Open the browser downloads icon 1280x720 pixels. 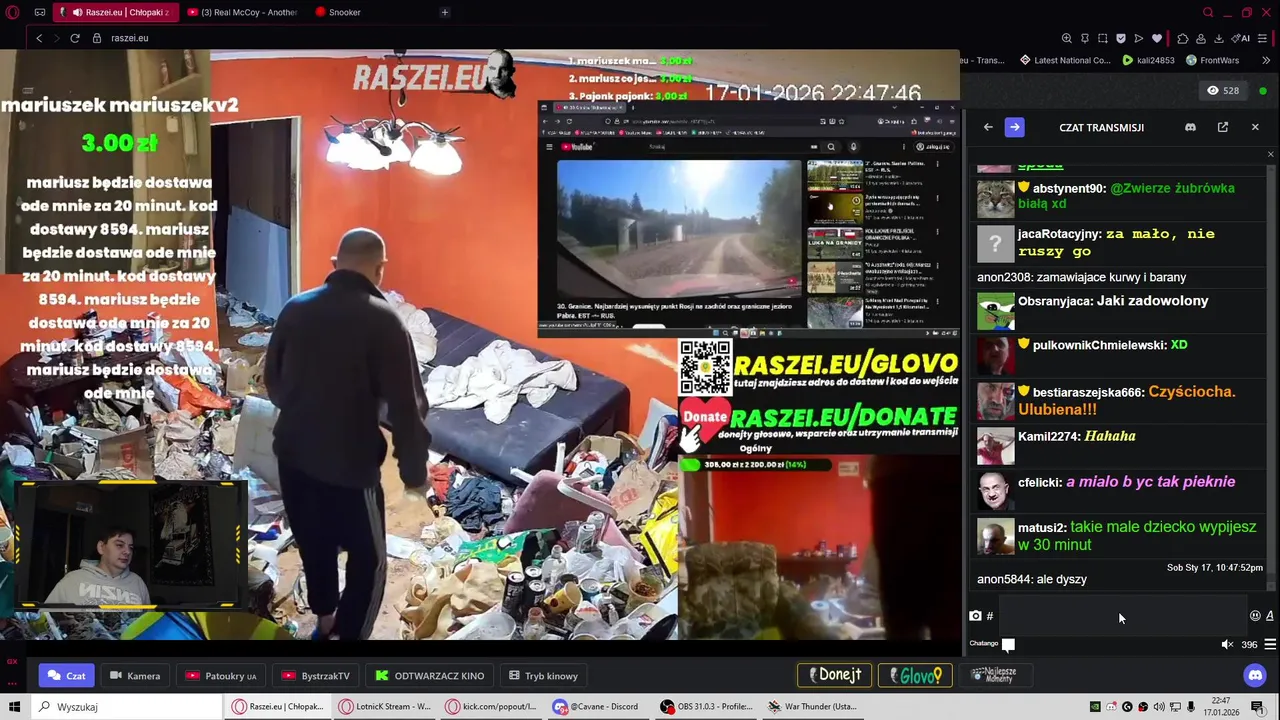point(1219,38)
